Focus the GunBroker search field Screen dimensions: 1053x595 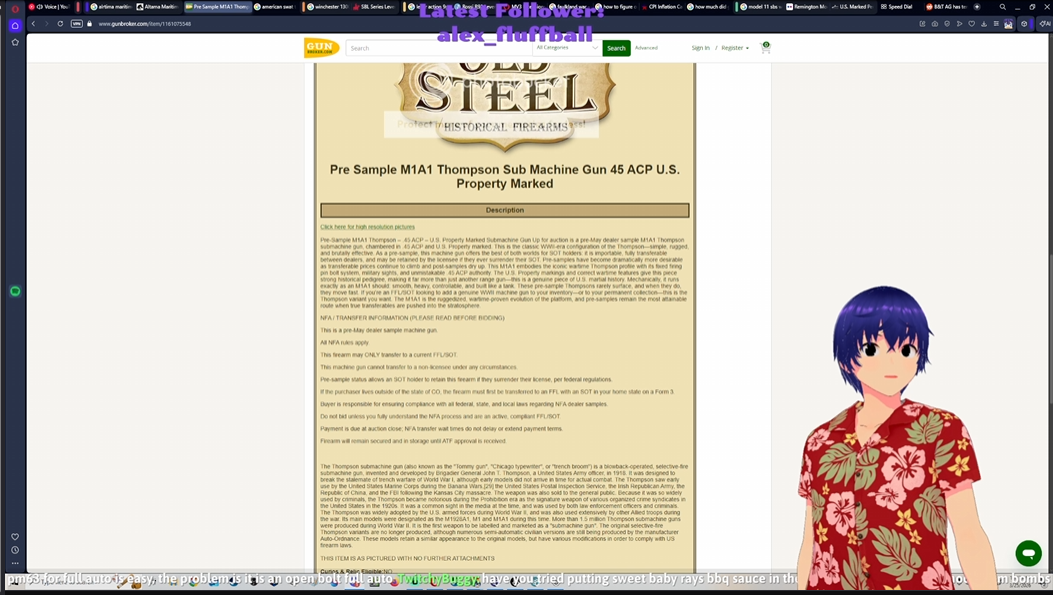click(x=439, y=48)
